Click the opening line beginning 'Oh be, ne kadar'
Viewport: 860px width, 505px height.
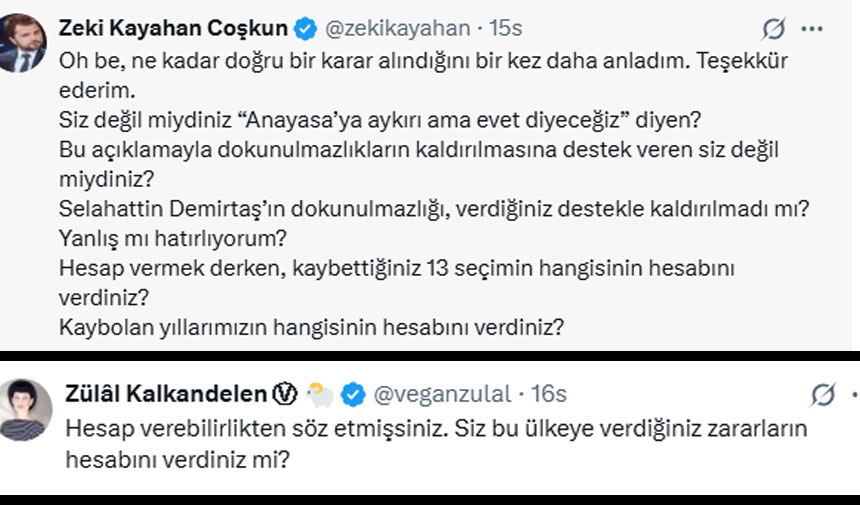pos(424,60)
